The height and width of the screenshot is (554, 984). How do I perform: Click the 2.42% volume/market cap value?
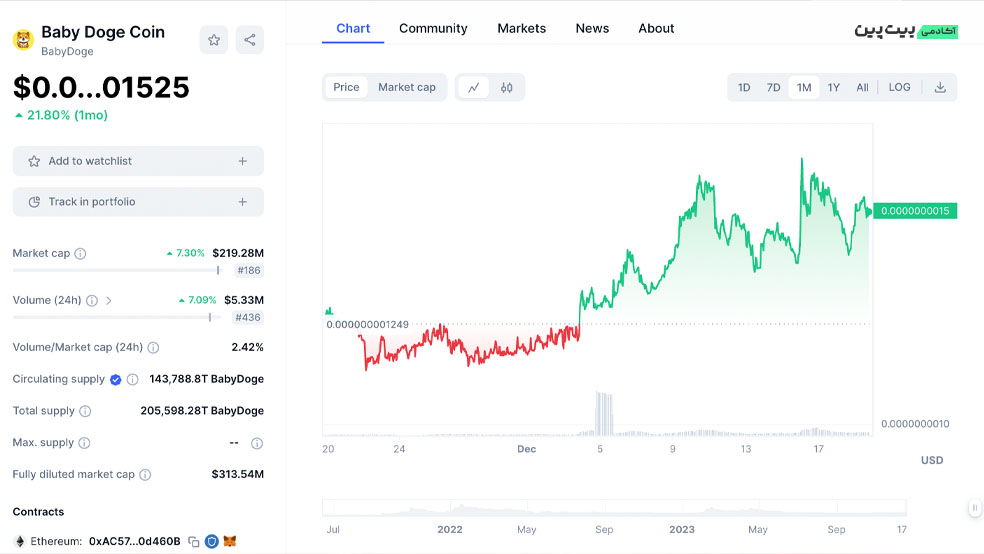tap(248, 348)
